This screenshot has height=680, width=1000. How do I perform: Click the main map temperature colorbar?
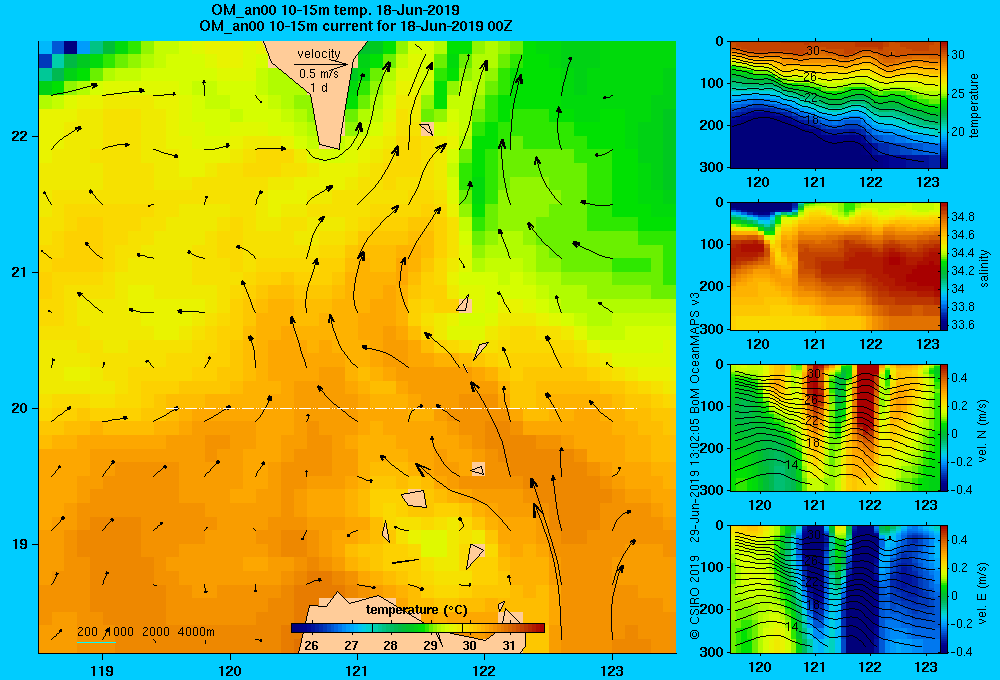(418, 628)
